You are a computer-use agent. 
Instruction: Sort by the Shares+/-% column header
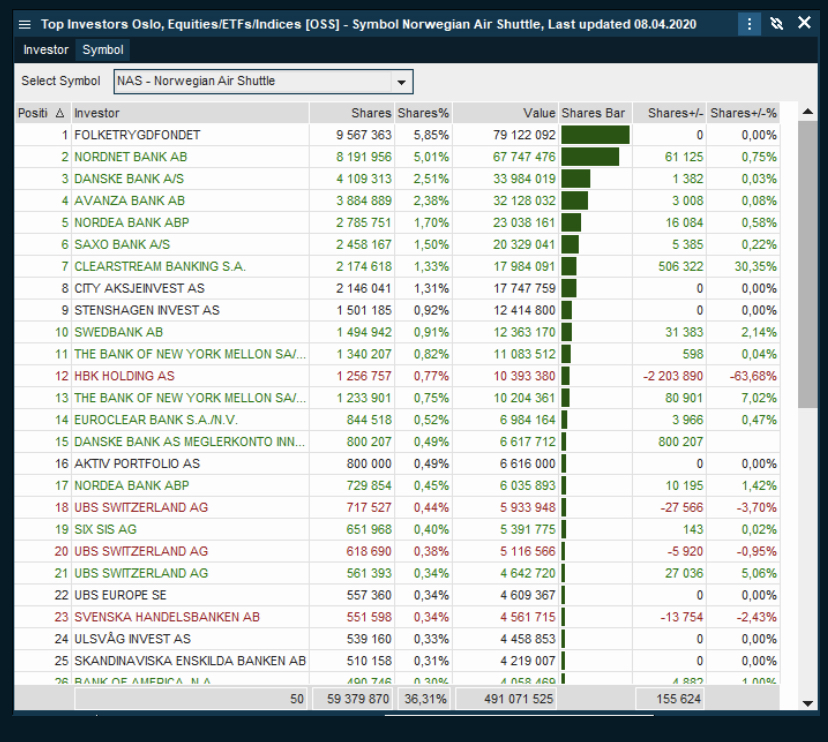(743, 113)
